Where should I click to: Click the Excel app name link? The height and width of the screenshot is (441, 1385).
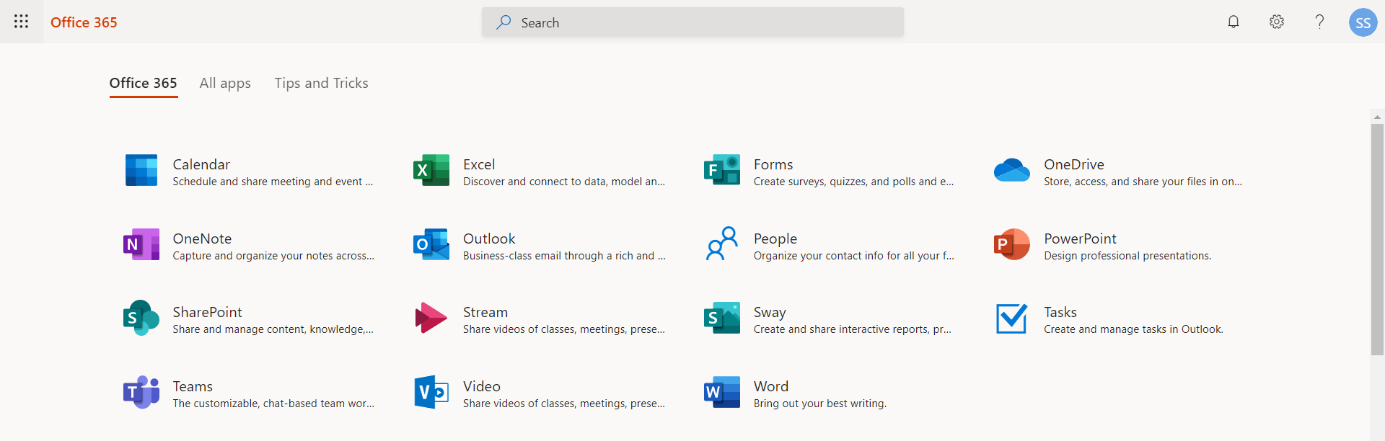[479, 164]
